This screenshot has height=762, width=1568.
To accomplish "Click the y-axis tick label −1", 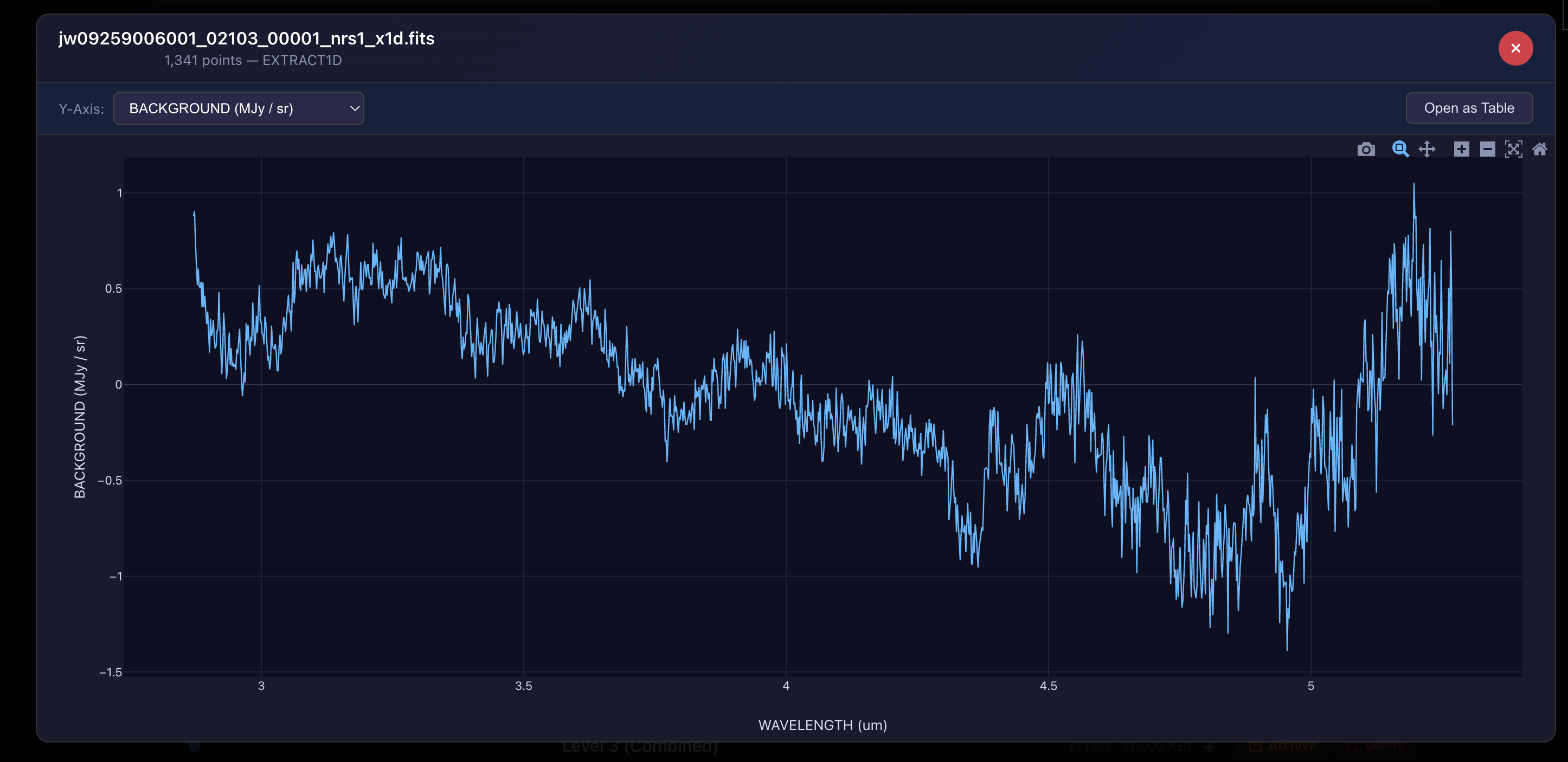I will [115, 576].
